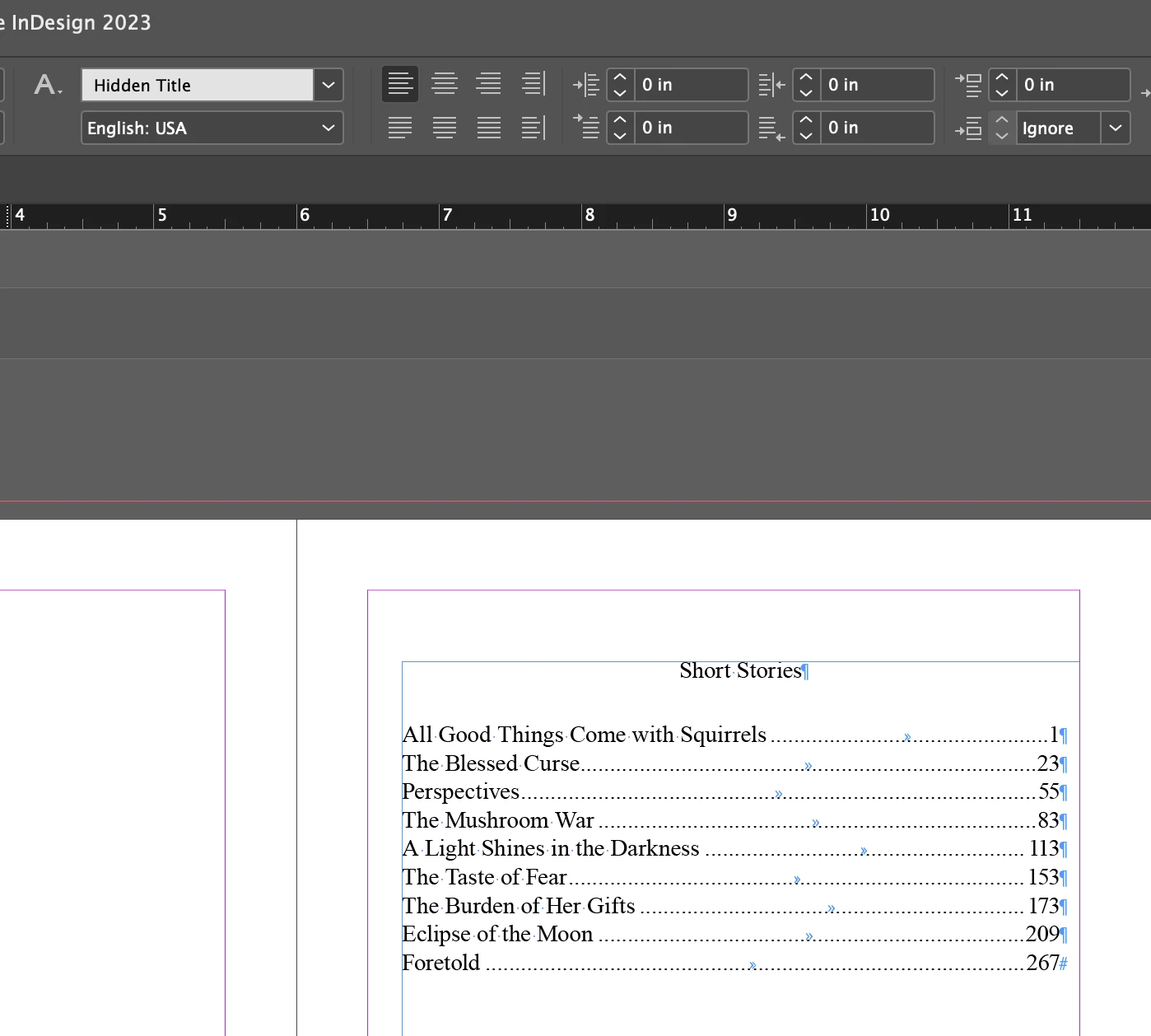This screenshot has height=1036, width=1151.
Task: Select Justify with last line left
Action: pos(400,128)
